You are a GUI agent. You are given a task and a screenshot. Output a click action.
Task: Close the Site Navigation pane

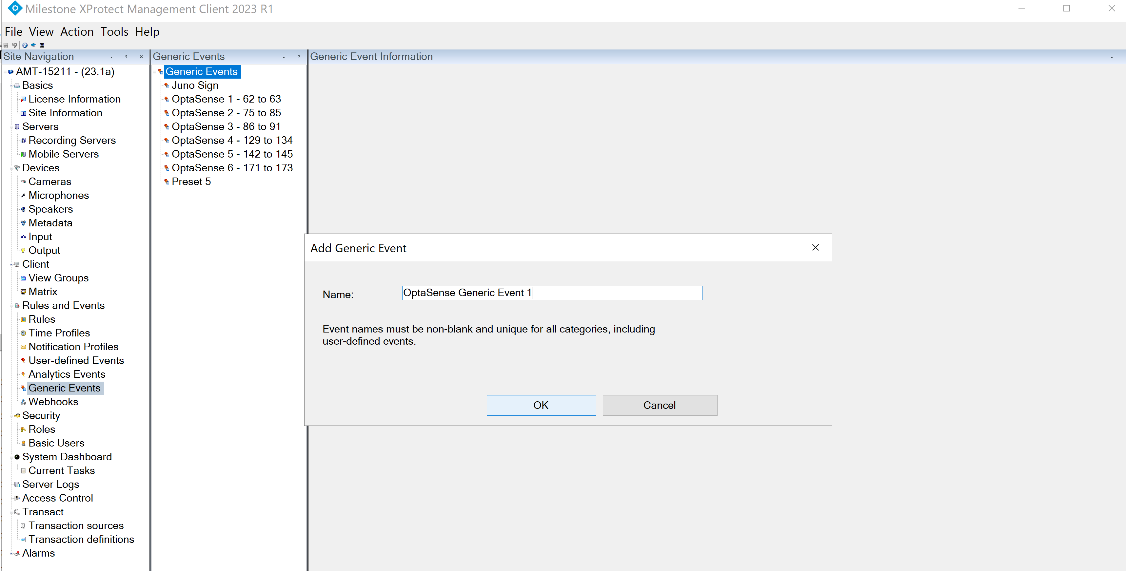[141, 57]
